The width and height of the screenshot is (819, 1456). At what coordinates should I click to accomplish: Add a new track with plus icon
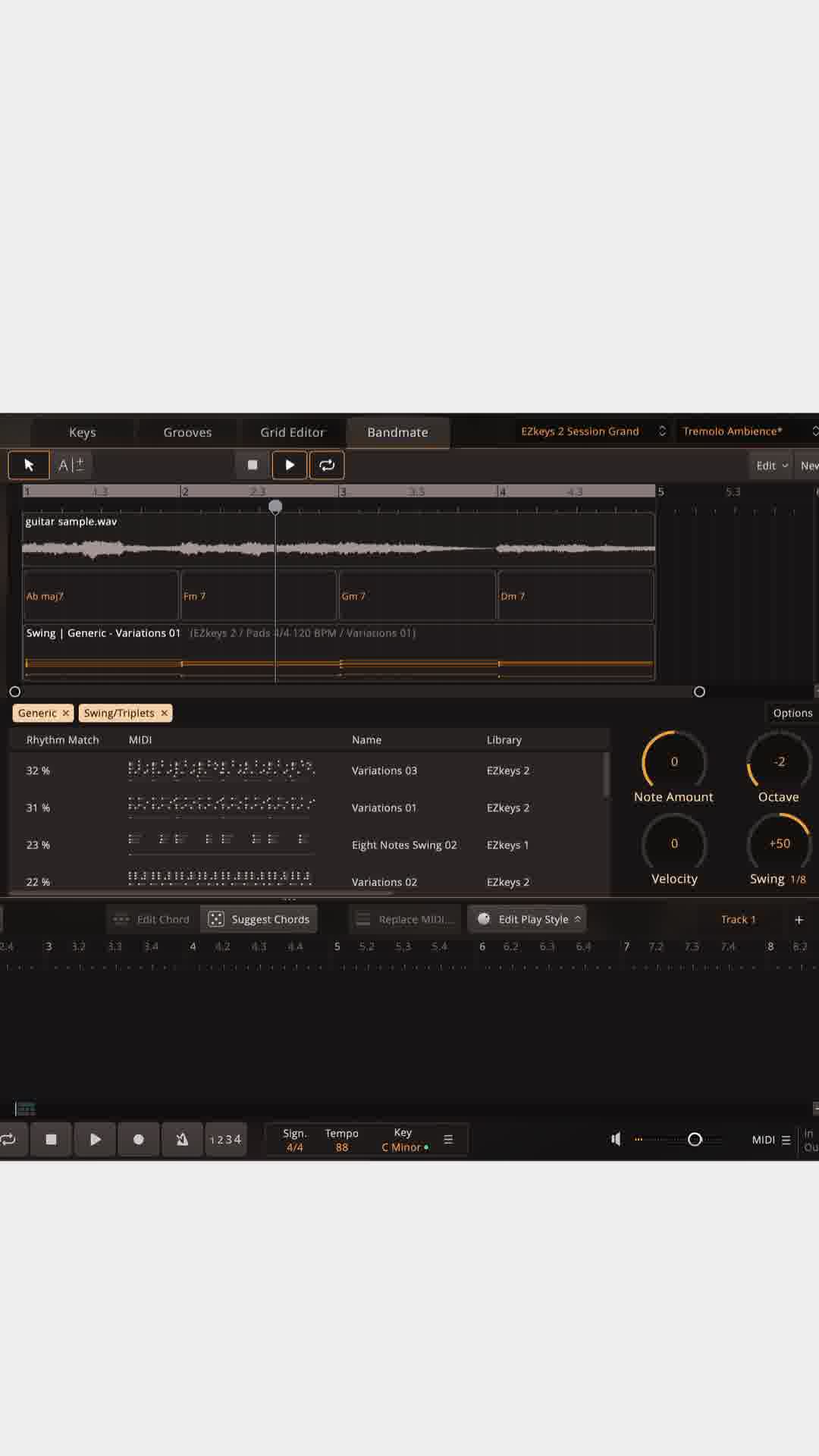coord(799,919)
